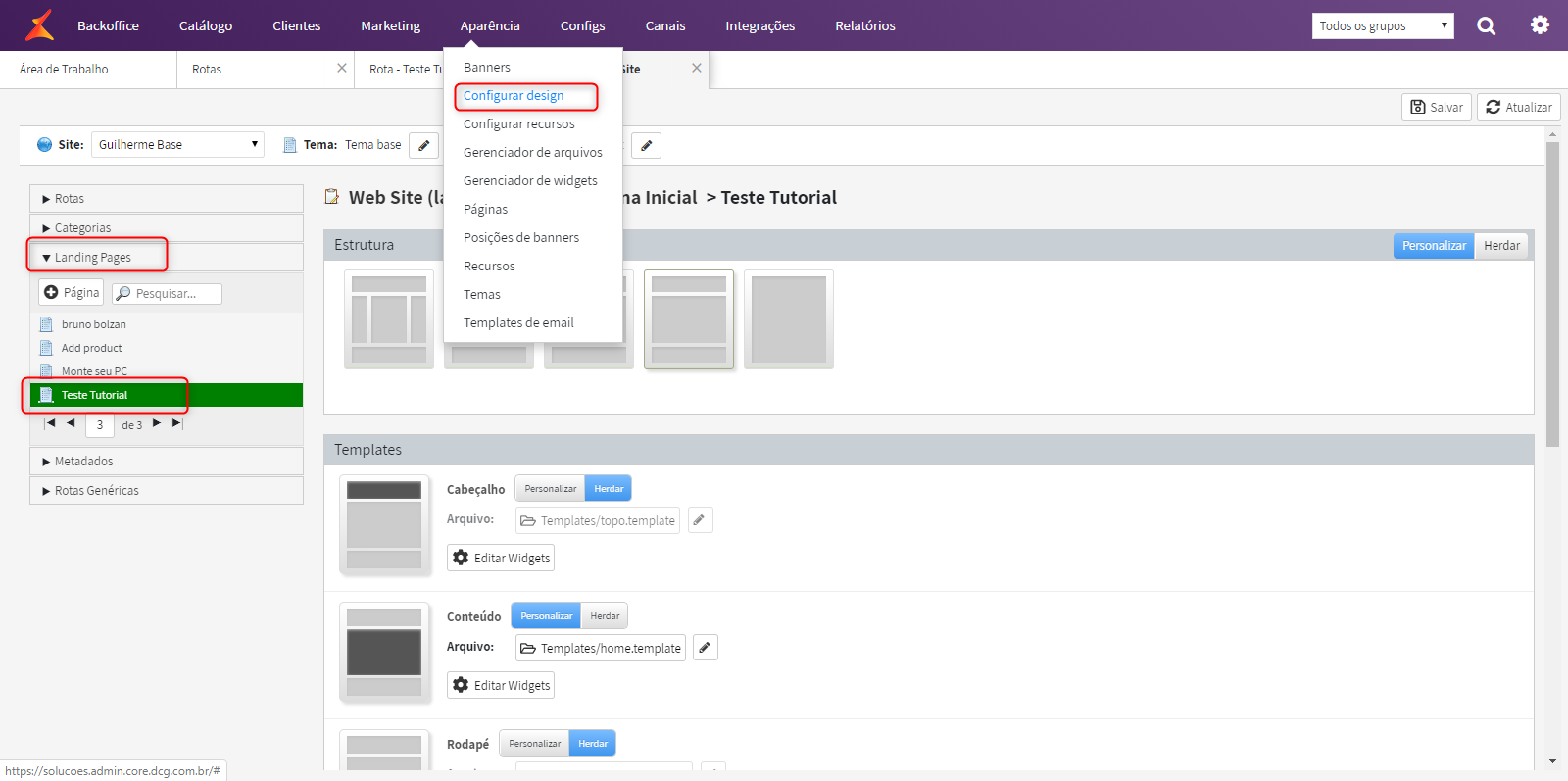
Task: Open the Templates/topo.template file field
Action: [x=598, y=520]
